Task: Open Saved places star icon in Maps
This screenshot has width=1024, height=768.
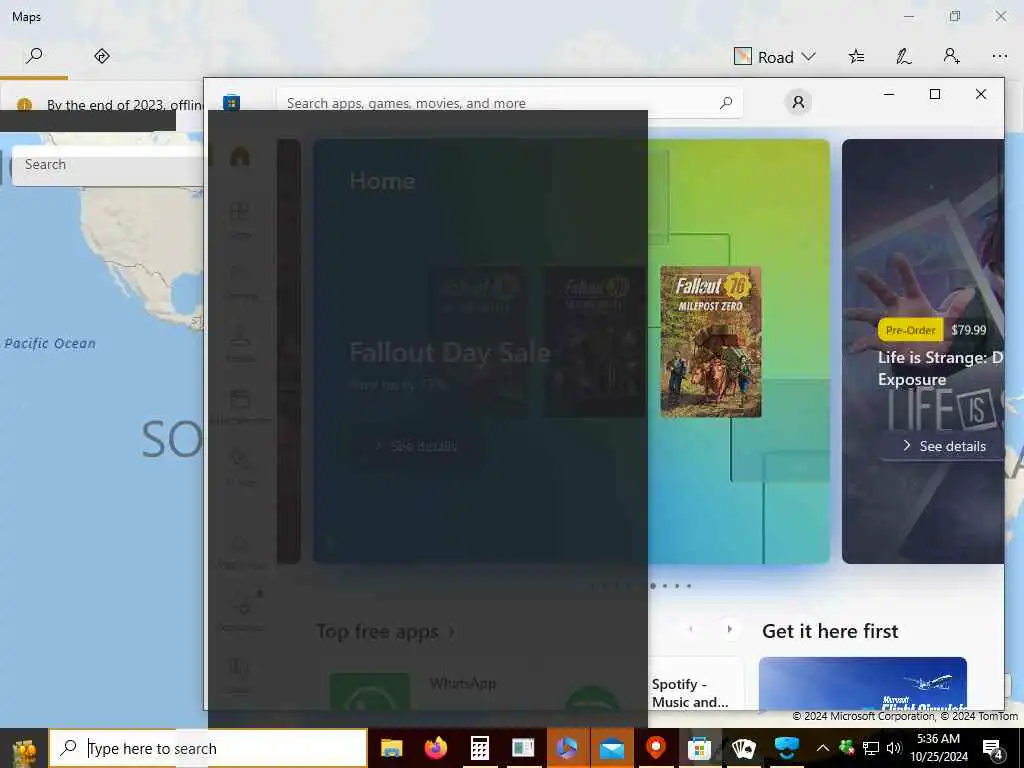Action: 856,57
